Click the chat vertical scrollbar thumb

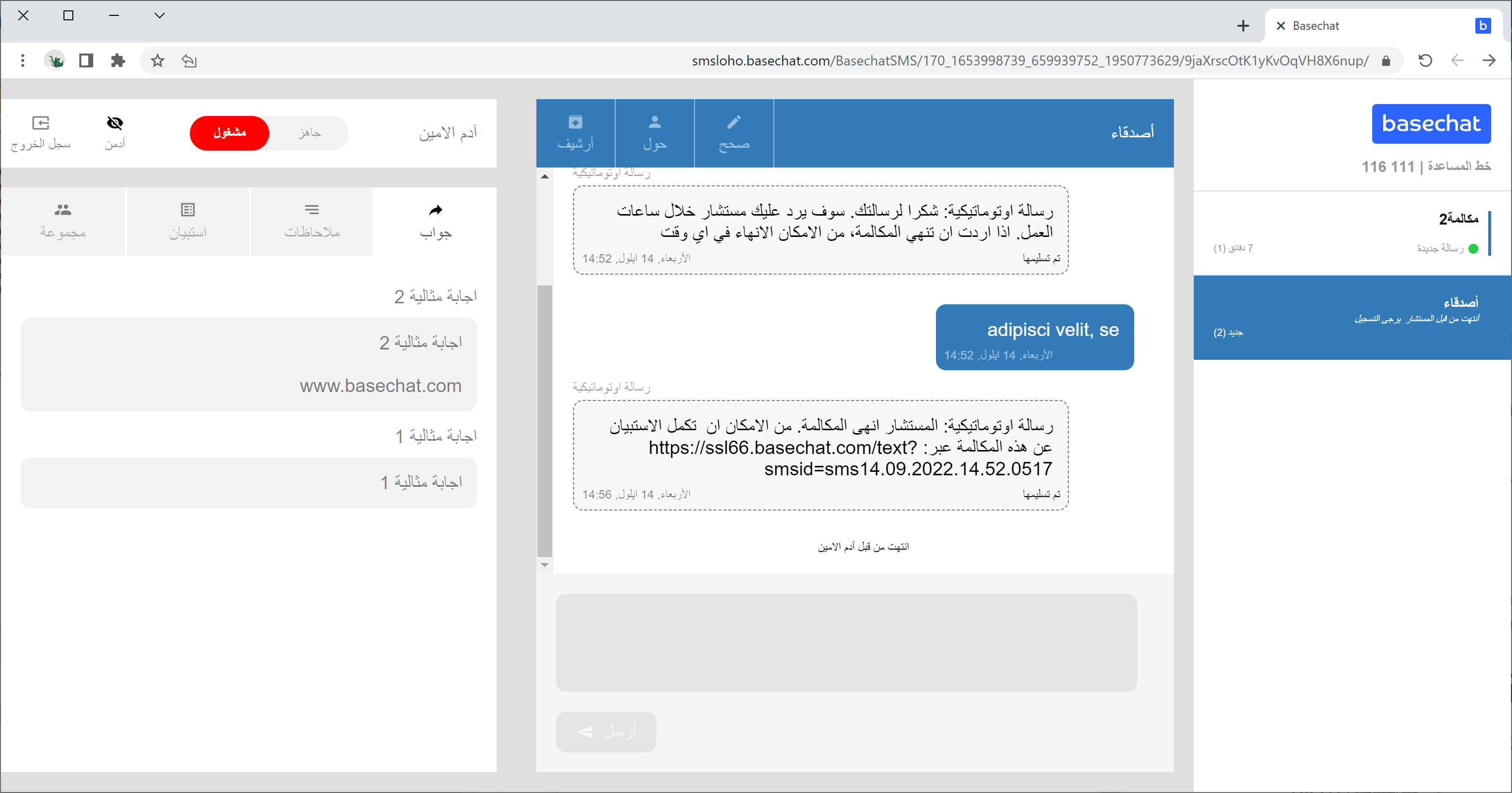point(545,420)
